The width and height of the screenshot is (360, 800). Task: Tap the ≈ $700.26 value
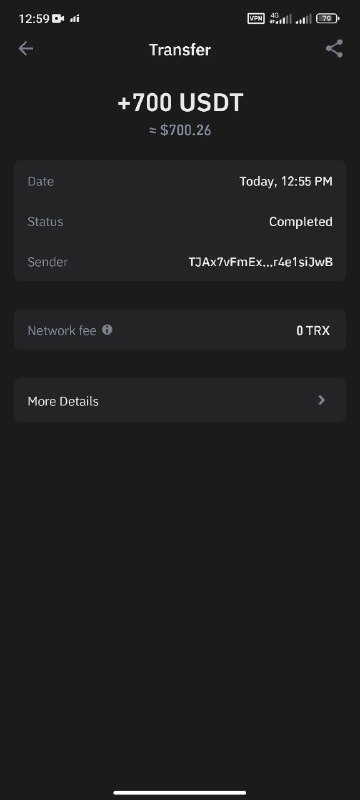click(180, 131)
